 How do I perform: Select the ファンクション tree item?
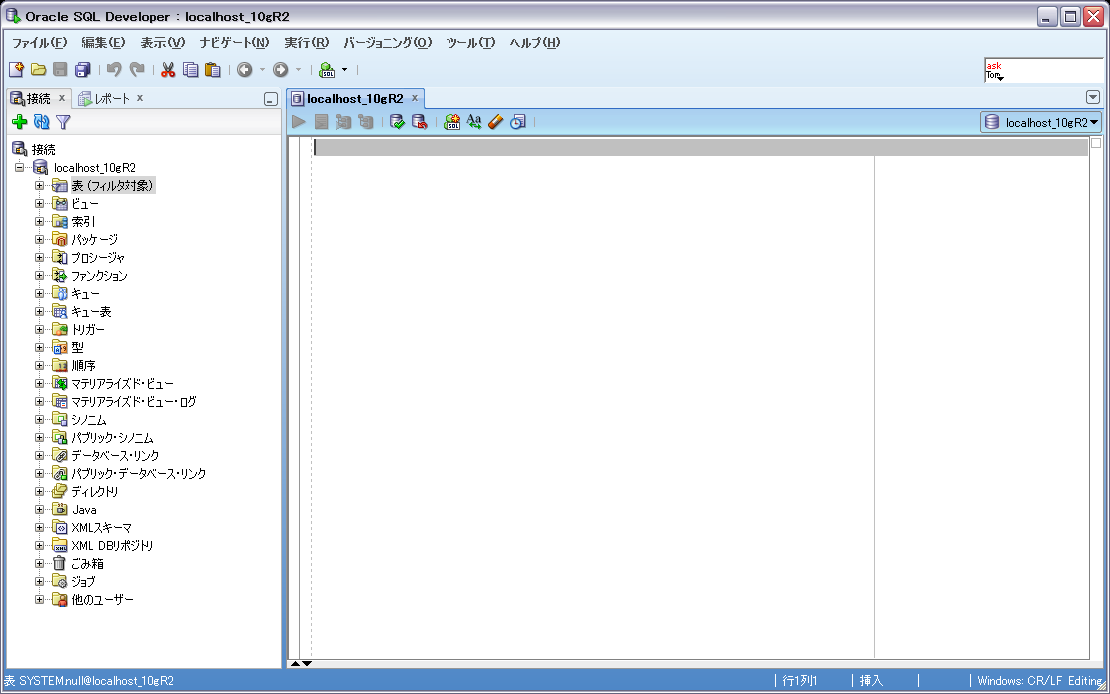pyautogui.click(x=99, y=276)
